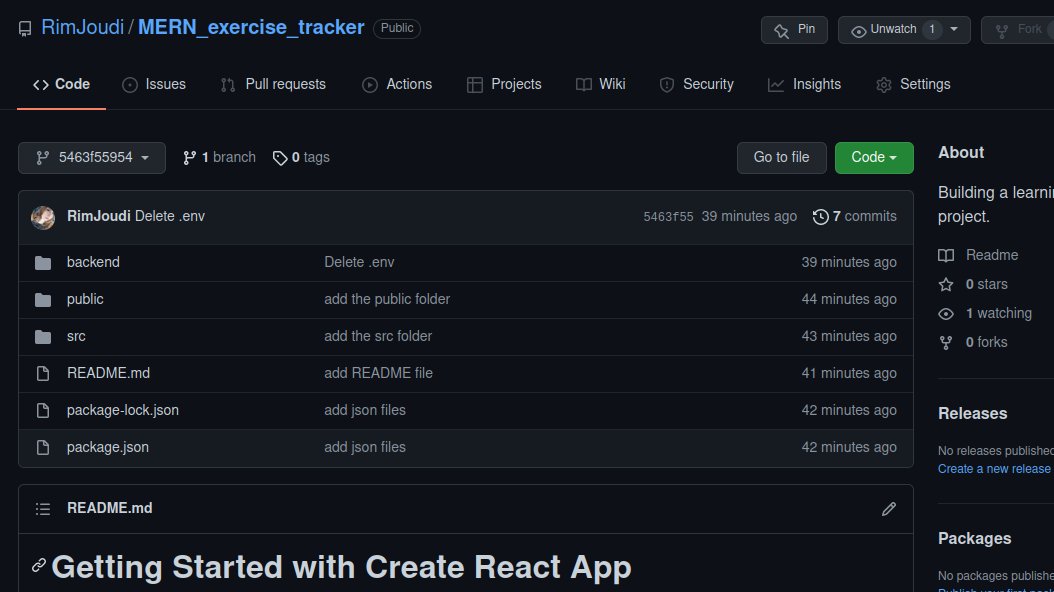This screenshot has width=1054, height=592.
Task: Click the heading anchor link icon
Action: (39, 565)
